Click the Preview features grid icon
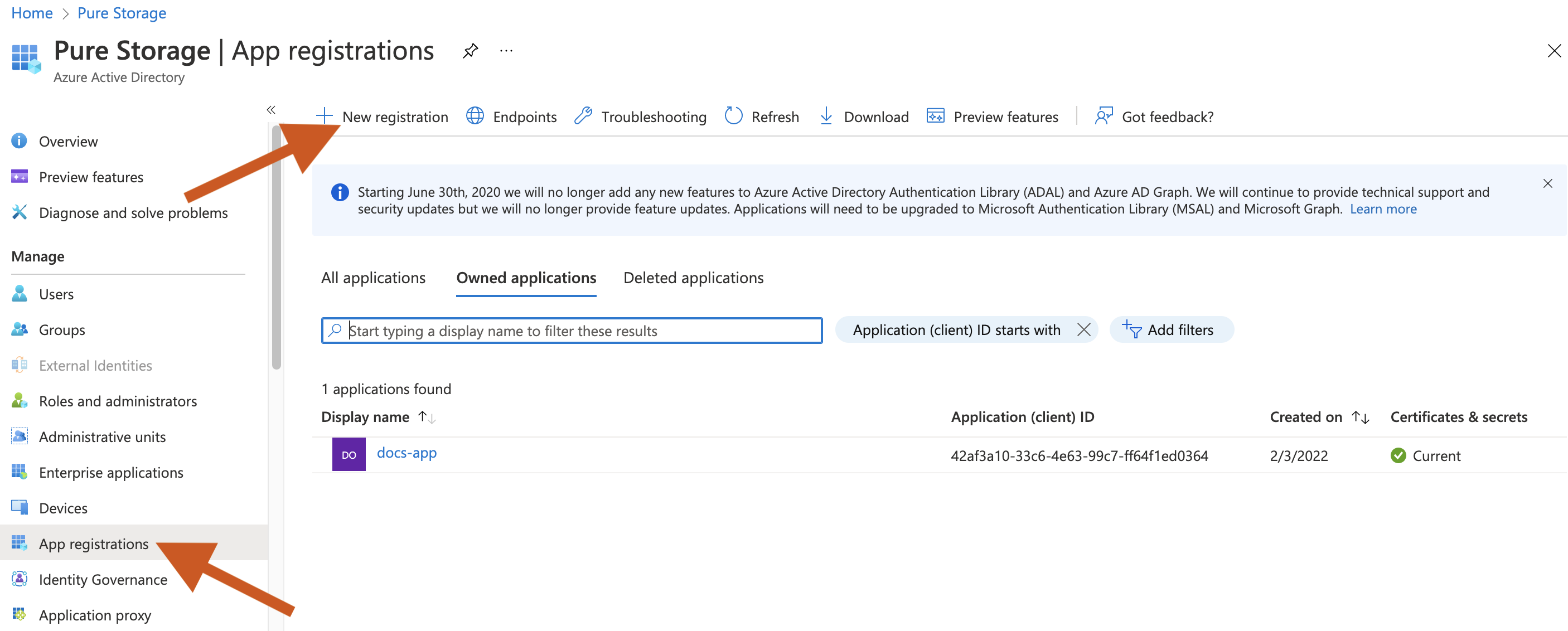The width and height of the screenshot is (1568, 631). pyautogui.click(x=935, y=116)
